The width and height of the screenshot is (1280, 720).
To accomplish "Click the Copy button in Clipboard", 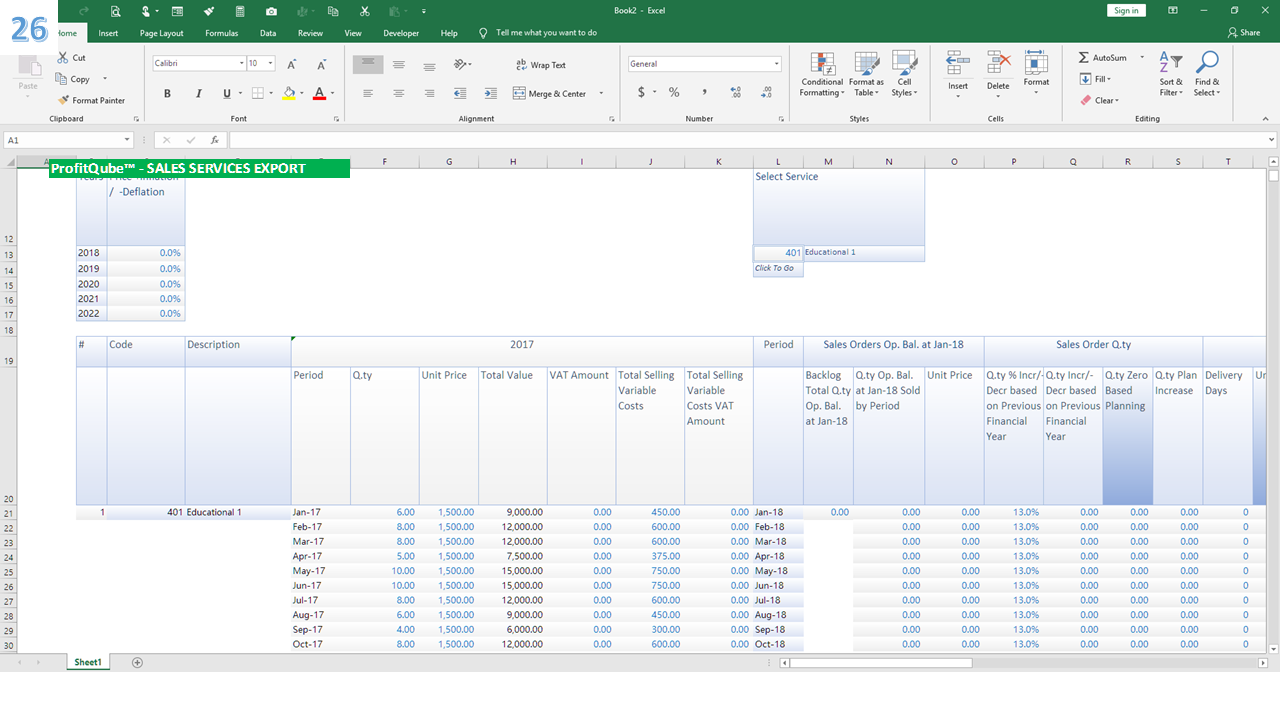I will point(73,79).
